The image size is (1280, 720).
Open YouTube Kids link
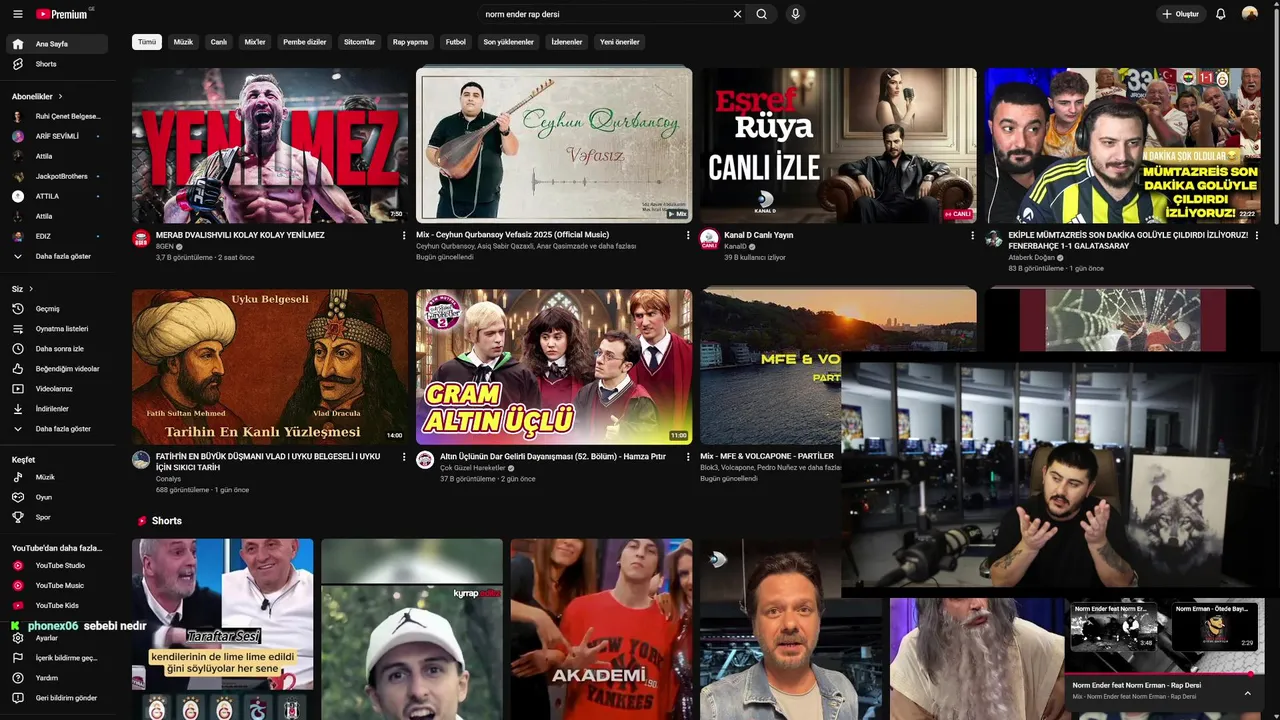pos(57,606)
